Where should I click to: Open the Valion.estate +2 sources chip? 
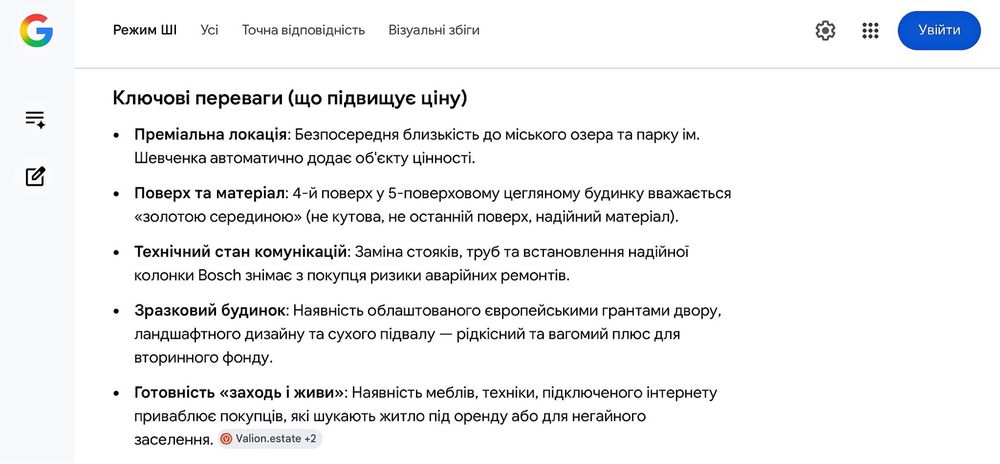coord(270,439)
